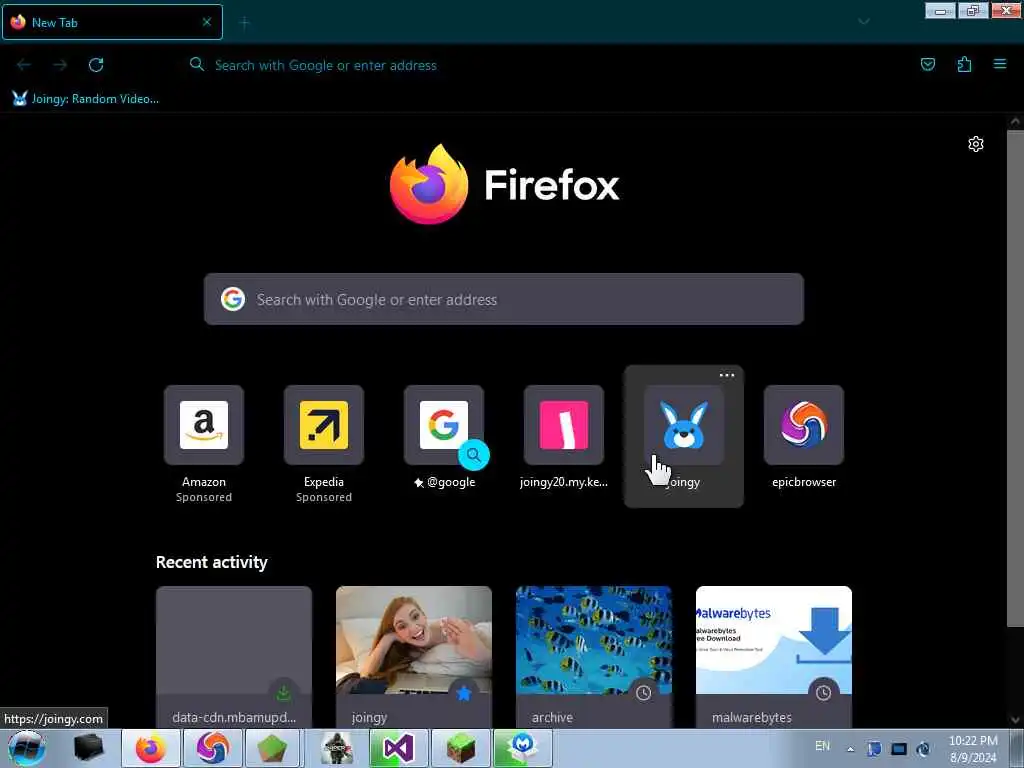Open the Save to Pocket icon
1024x768 pixels.
click(x=927, y=64)
